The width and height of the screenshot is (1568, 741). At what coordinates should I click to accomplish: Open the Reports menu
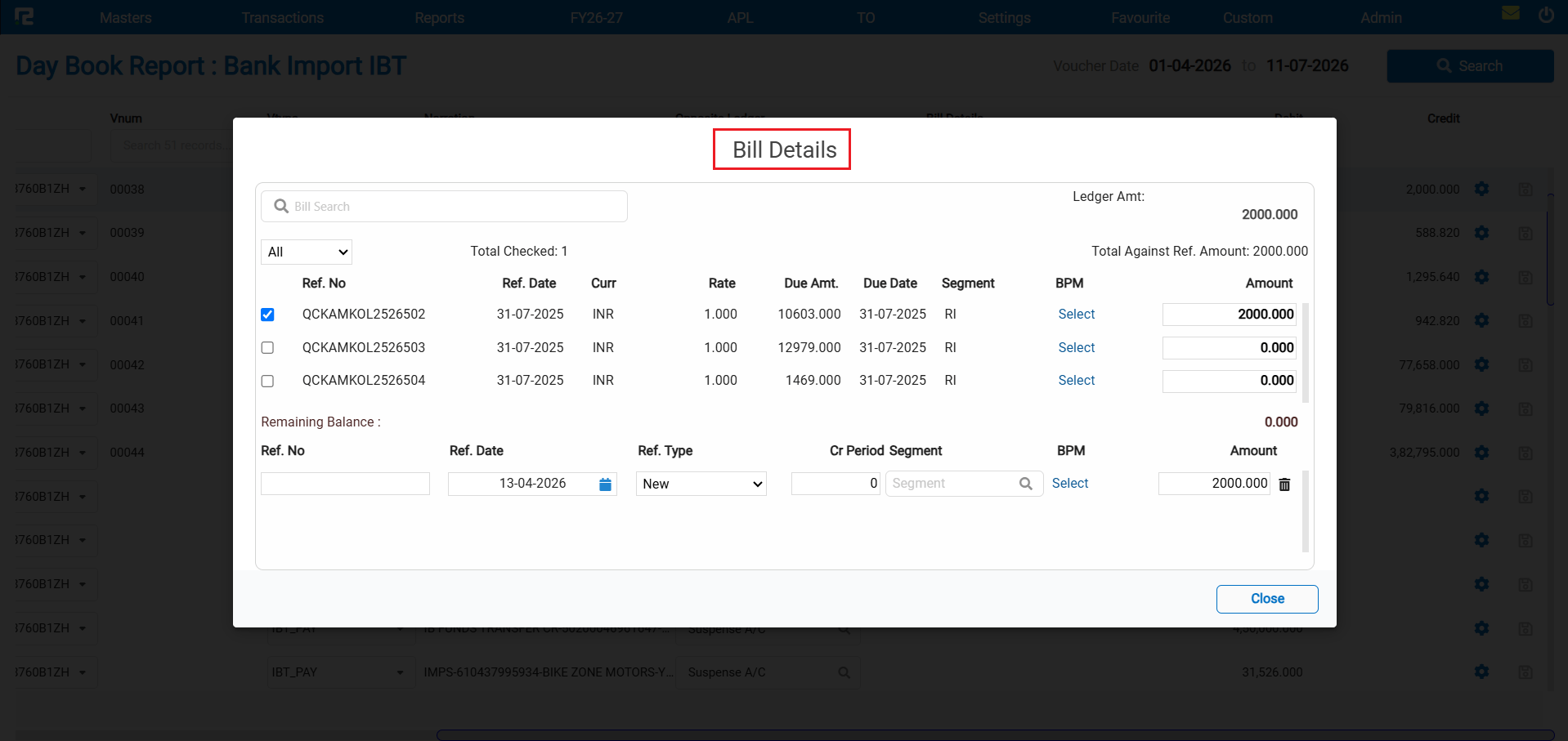(x=439, y=17)
